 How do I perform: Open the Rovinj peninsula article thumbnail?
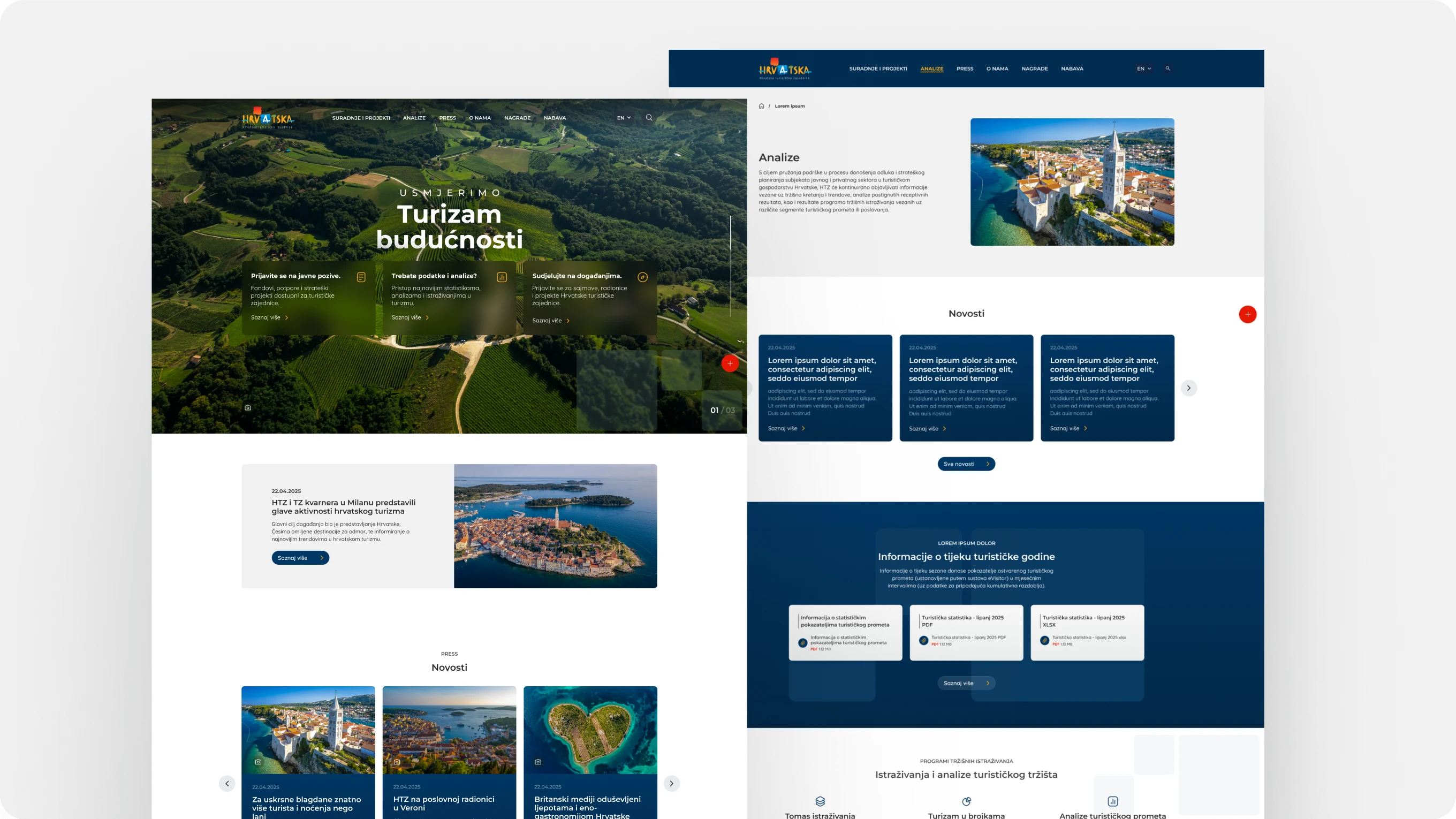(x=556, y=526)
